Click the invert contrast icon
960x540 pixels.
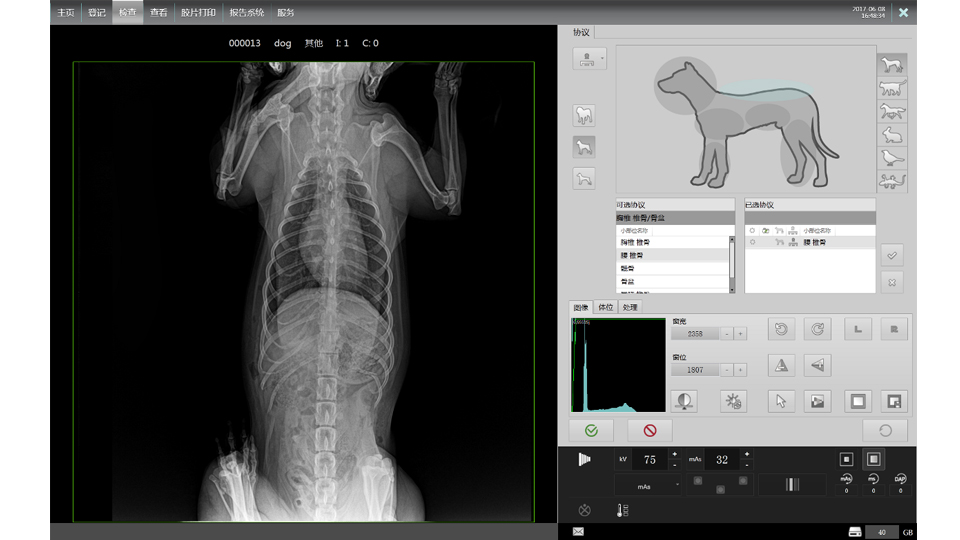(x=684, y=401)
